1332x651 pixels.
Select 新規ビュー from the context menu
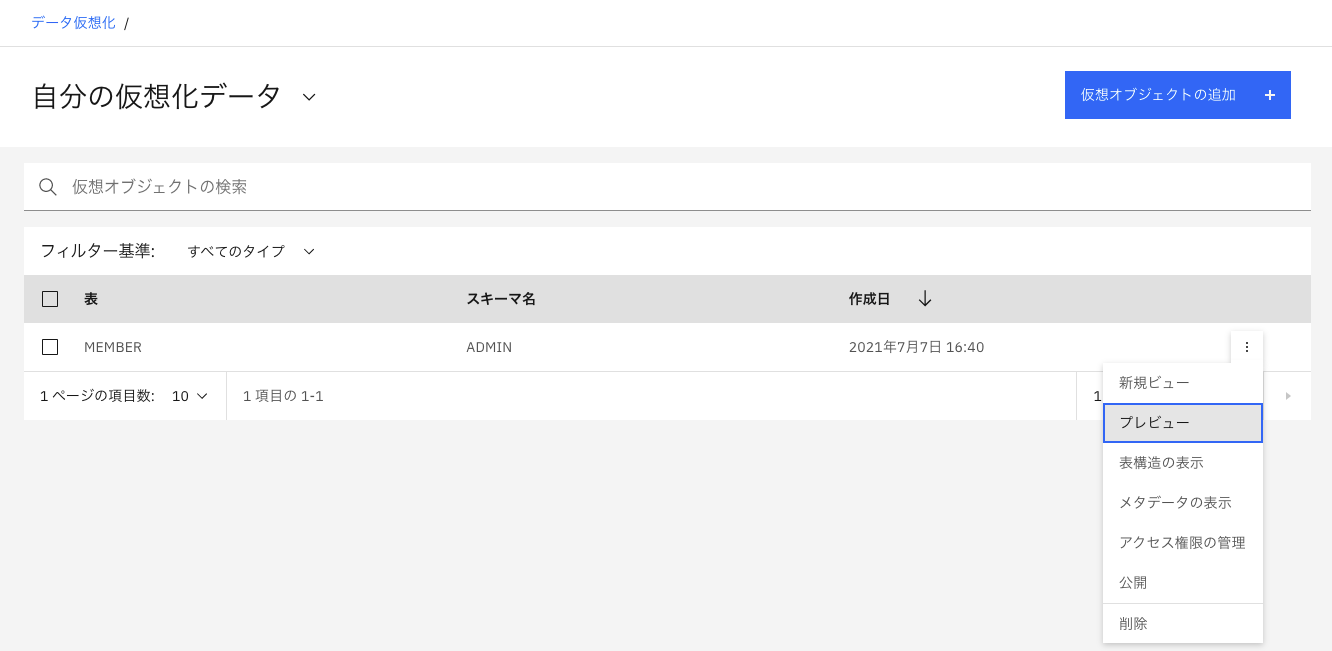point(1183,383)
